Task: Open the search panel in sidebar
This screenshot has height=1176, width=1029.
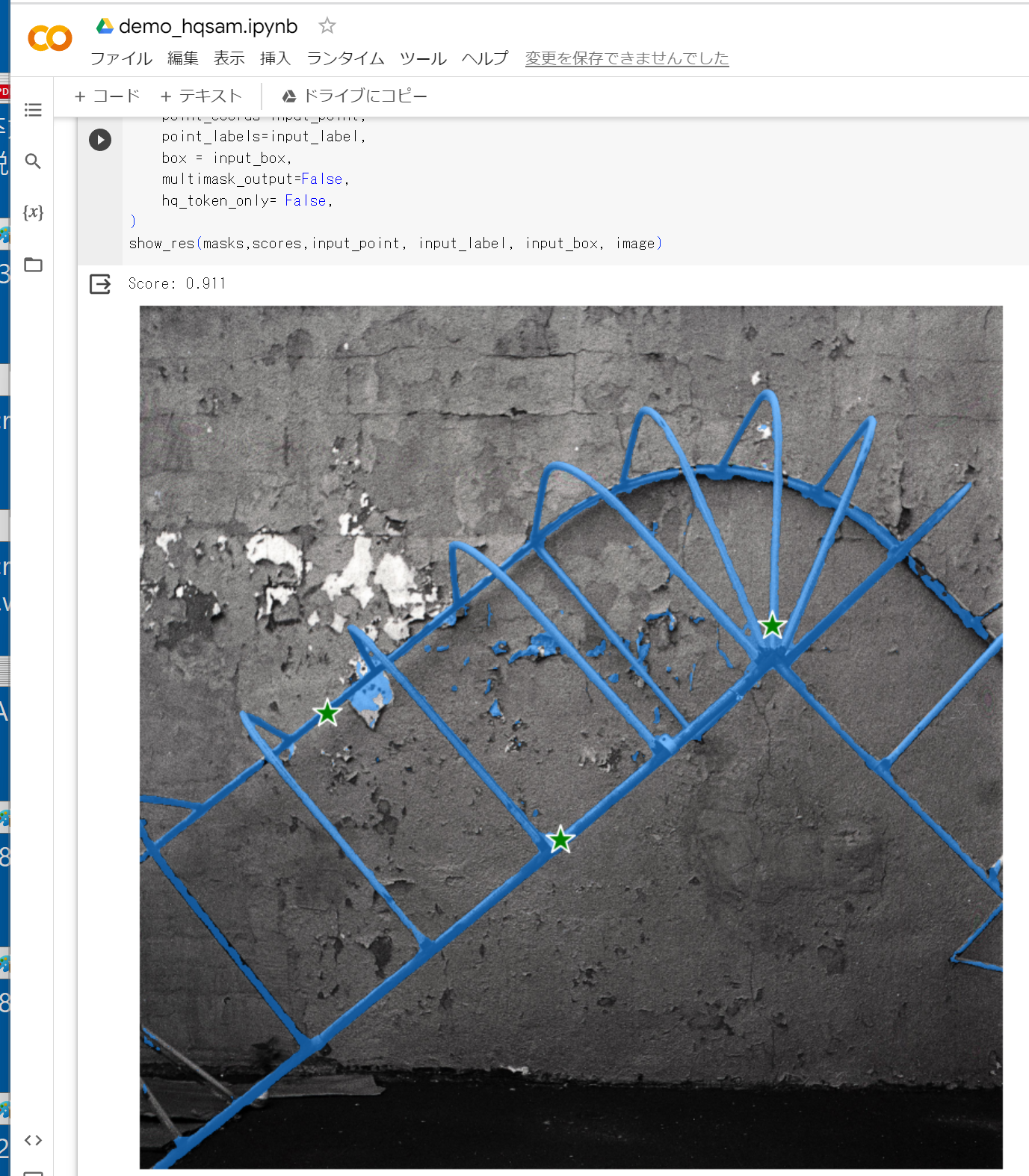Action: [x=33, y=161]
